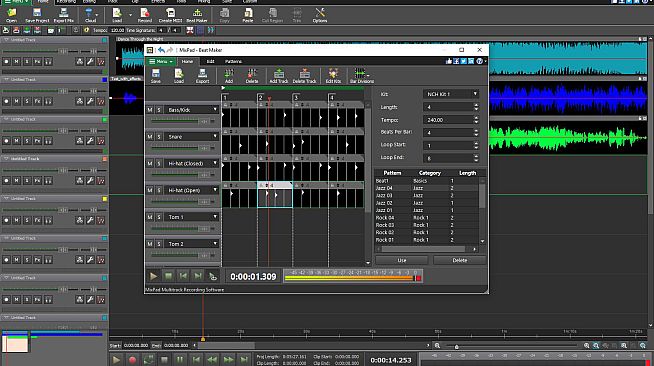Click the Paste icon in main toolbar
This screenshot has width=654, height=366.
pyautogui.click(x=248, y=15)
